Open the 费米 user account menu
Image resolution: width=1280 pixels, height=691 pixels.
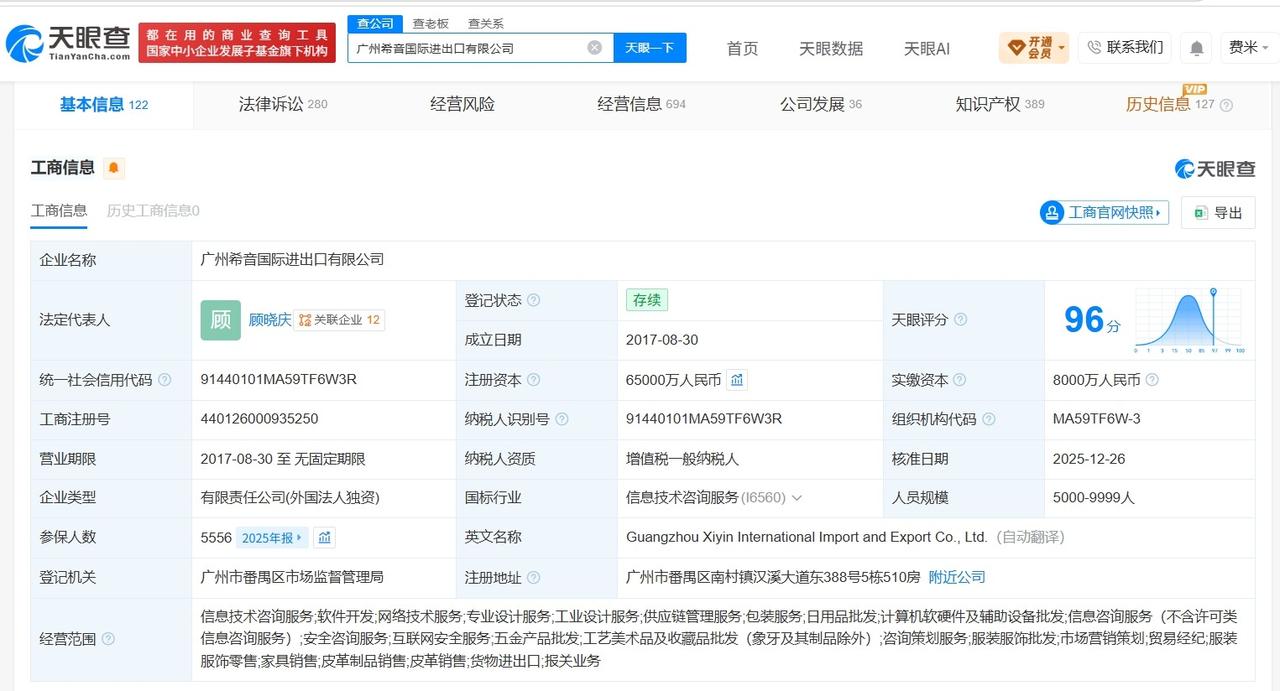(x=1248, y=47)
